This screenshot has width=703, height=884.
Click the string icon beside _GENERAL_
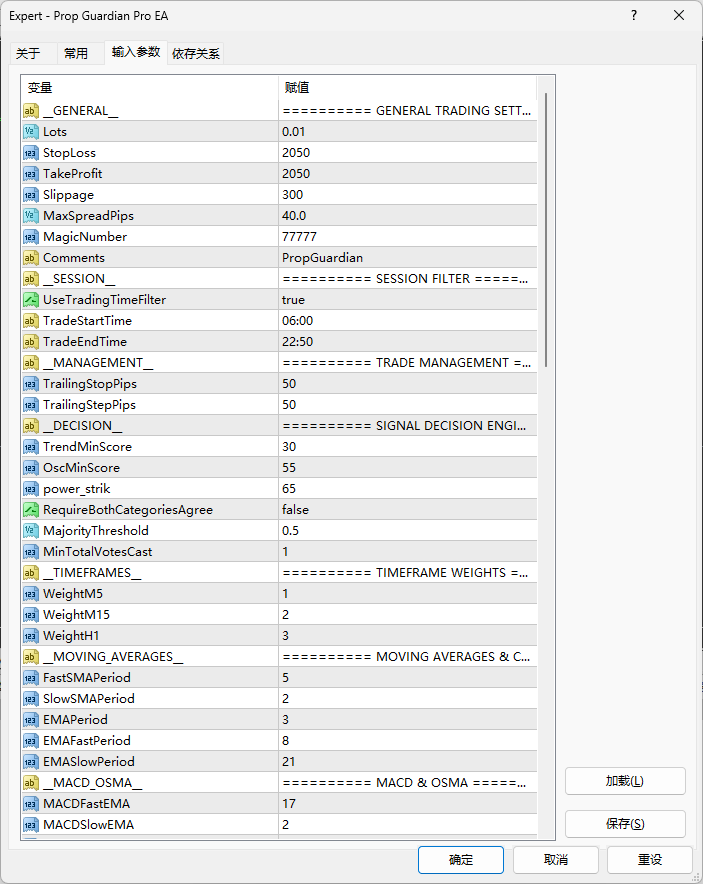point(30,111)
